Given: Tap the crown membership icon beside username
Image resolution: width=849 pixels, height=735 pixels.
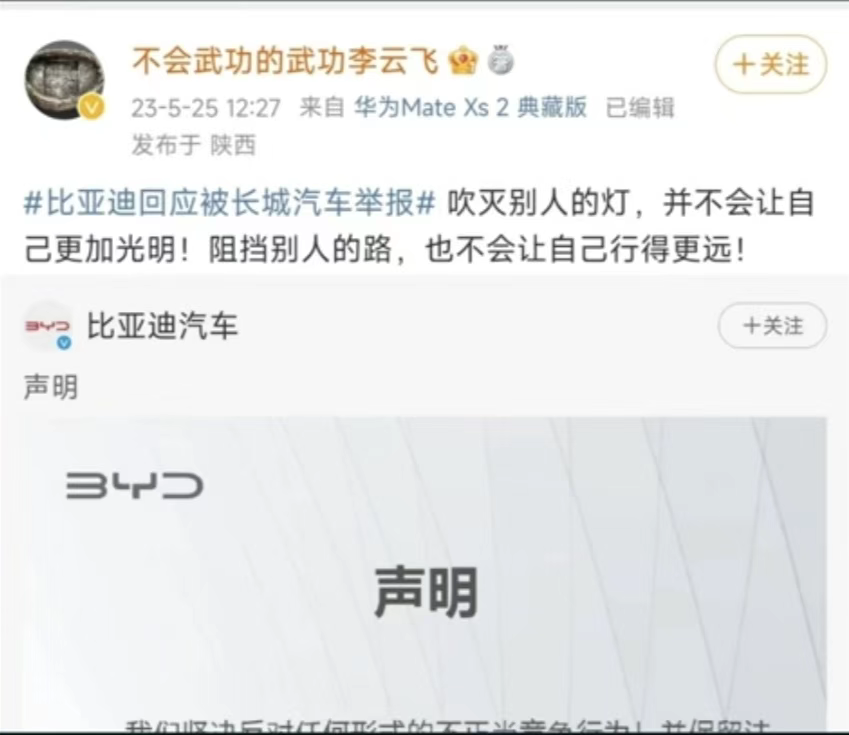Looking at the screenshot, I should click(463, 60).
